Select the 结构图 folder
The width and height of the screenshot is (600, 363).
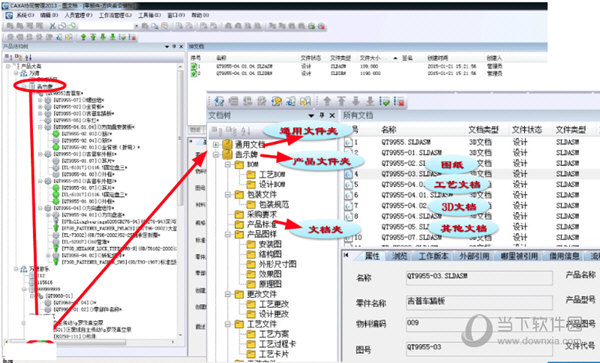264,254
